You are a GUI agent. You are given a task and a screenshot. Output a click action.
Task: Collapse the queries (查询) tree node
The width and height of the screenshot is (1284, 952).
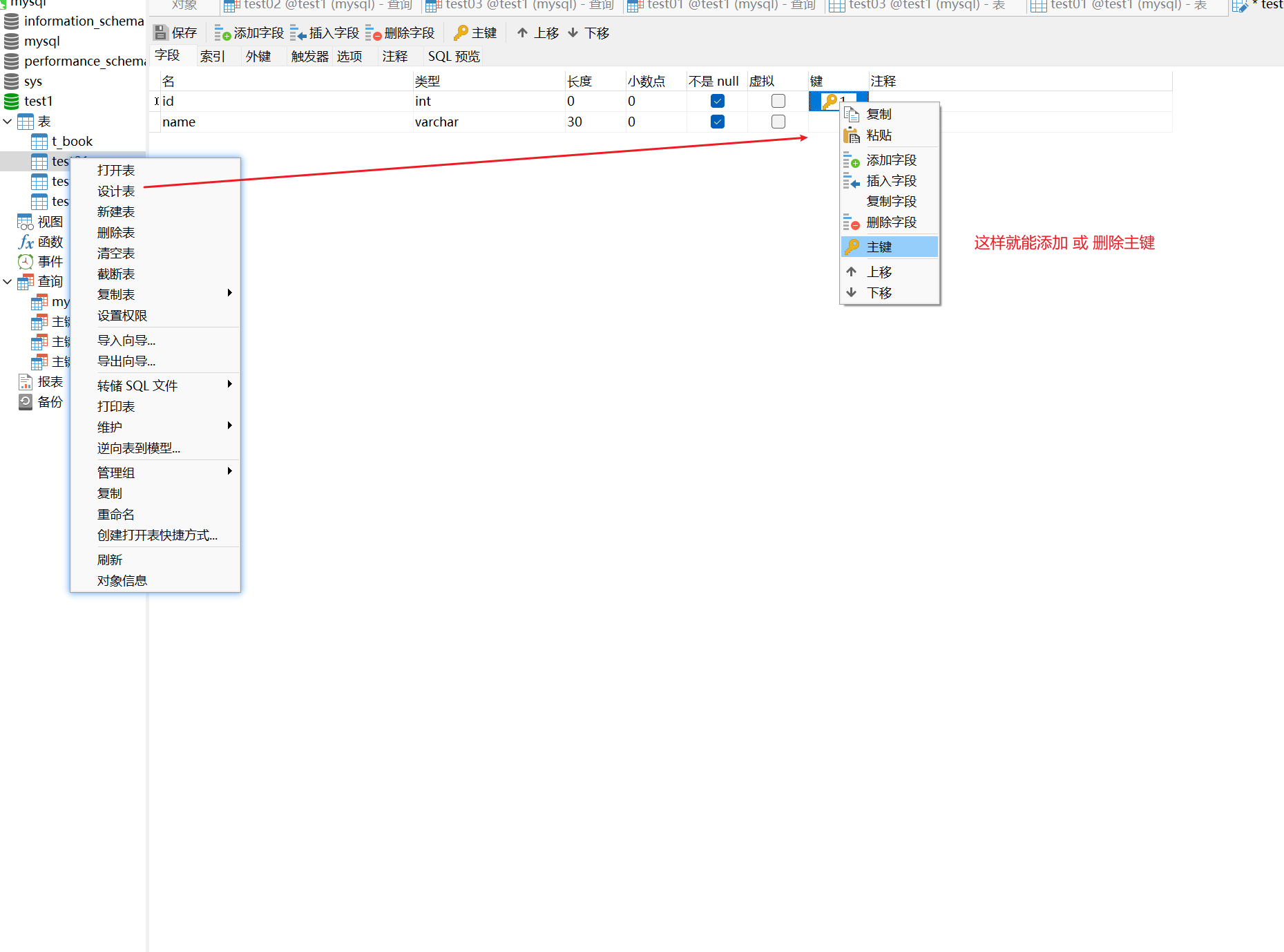coord(8,281)
